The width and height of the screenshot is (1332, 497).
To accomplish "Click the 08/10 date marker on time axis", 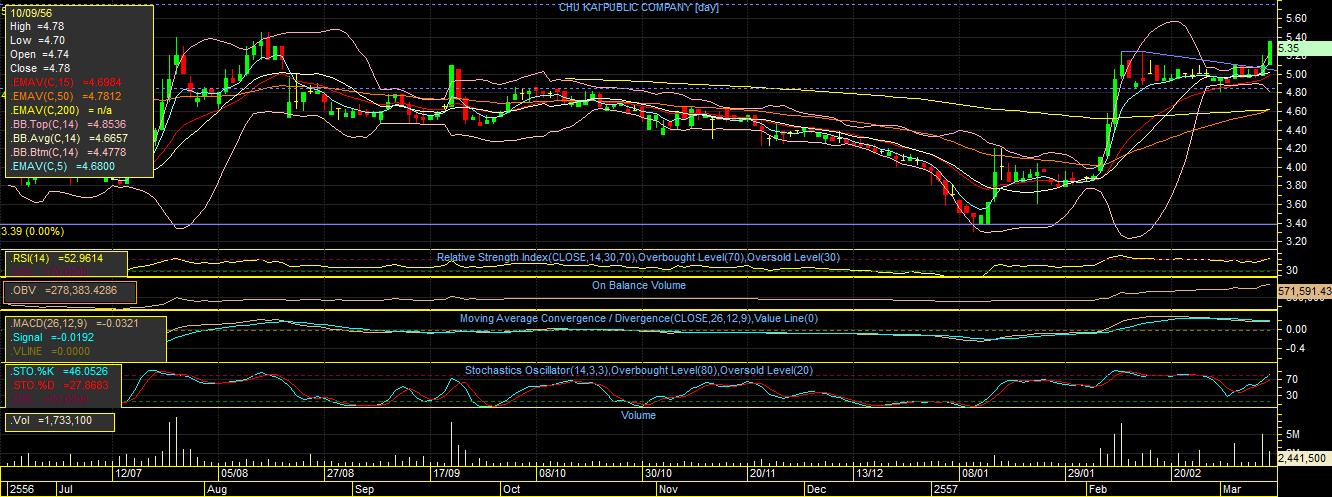I will pyautogui.click(x=552, y=474).
